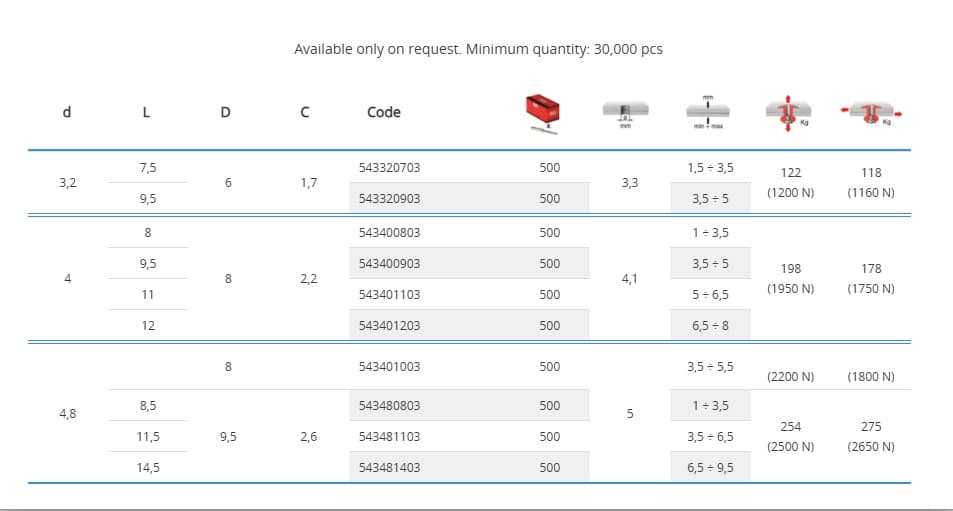
Task: Click the C column header
Action: click(x=305, y=113)
